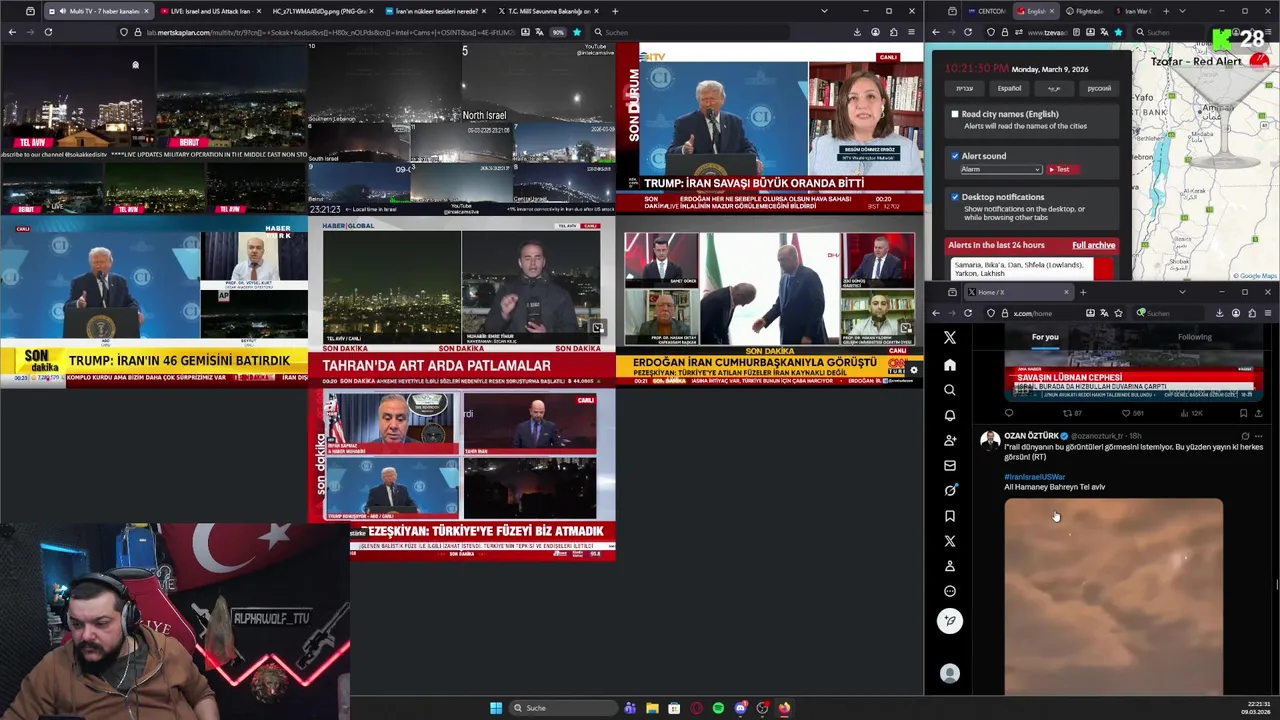Open the Alarm sound dropdown
This screenshot has height=720, width=1280.
(x=1001, y=169)
